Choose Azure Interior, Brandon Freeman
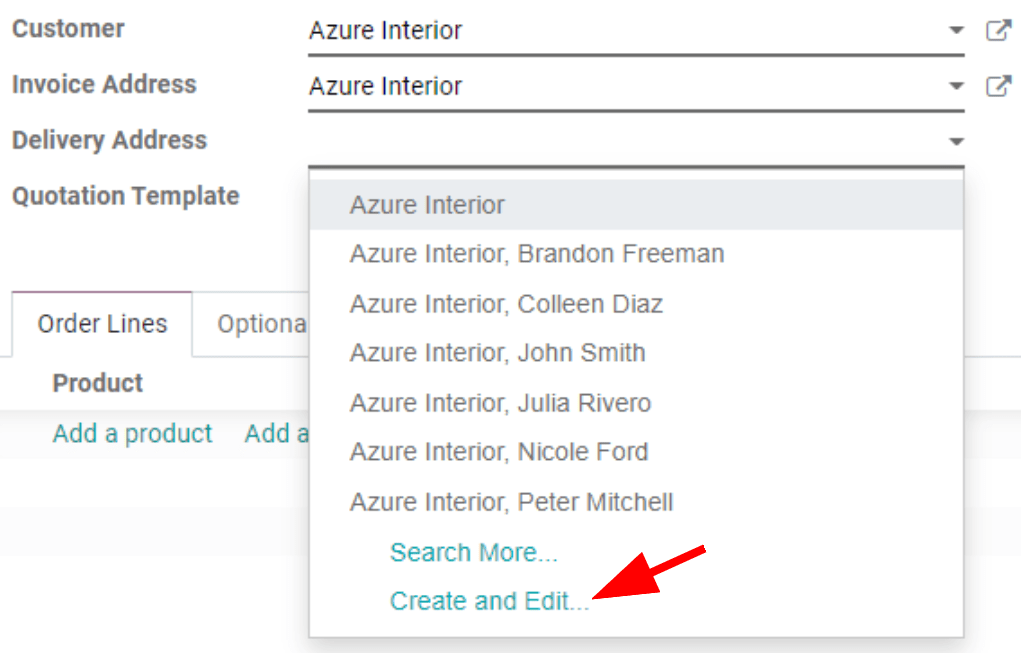1021x655 pixels. coord(636,254)
